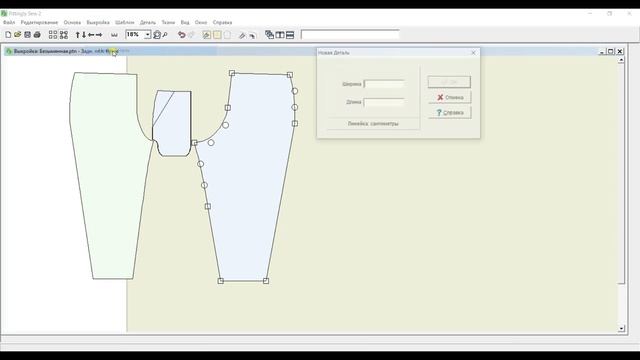Screen dimensions: 640x360
Task: Click the small magnifier zoom icon
Action: tap(165, 35)
